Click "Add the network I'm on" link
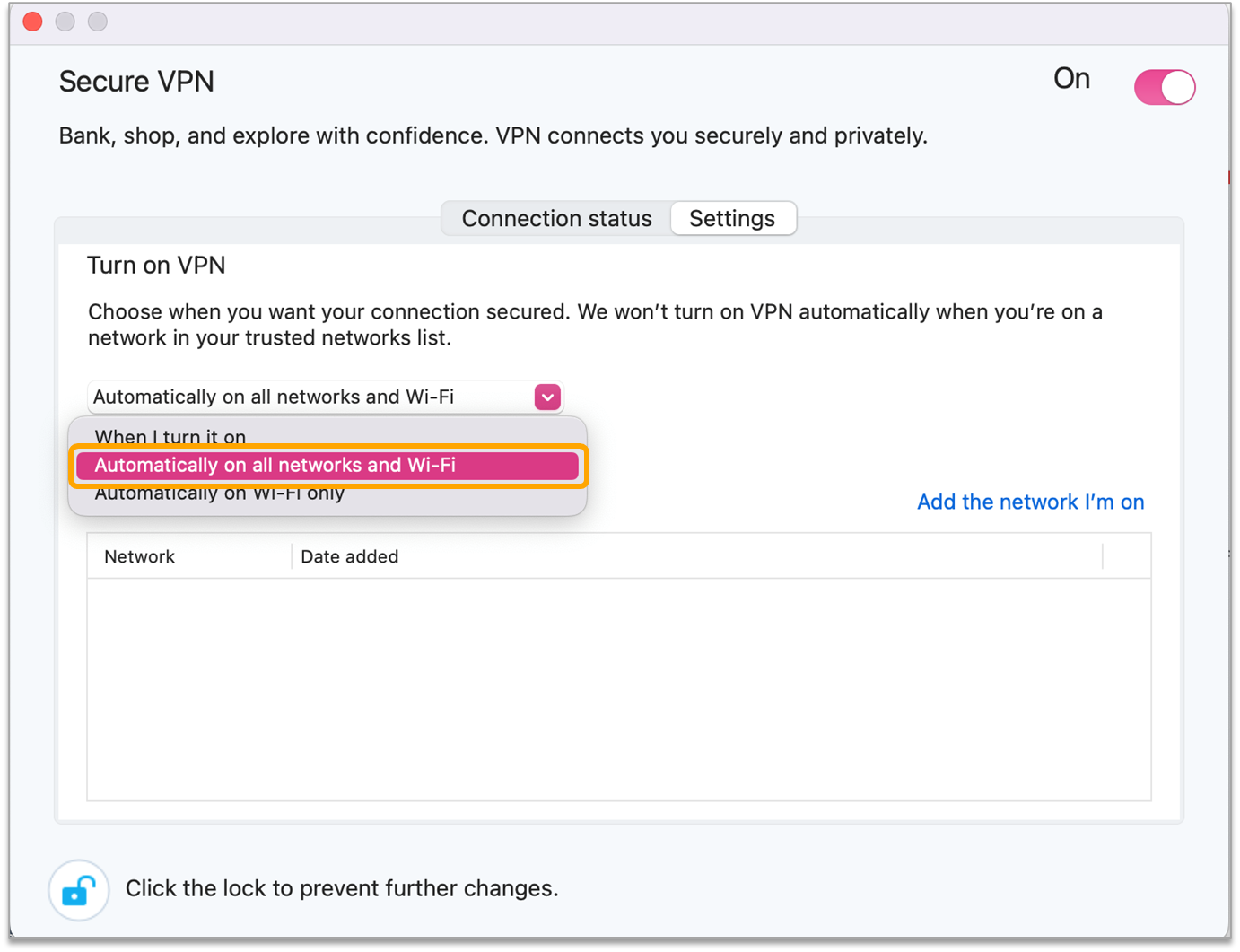This screenshot has width=1240, height=952. tap(1030, 502)
